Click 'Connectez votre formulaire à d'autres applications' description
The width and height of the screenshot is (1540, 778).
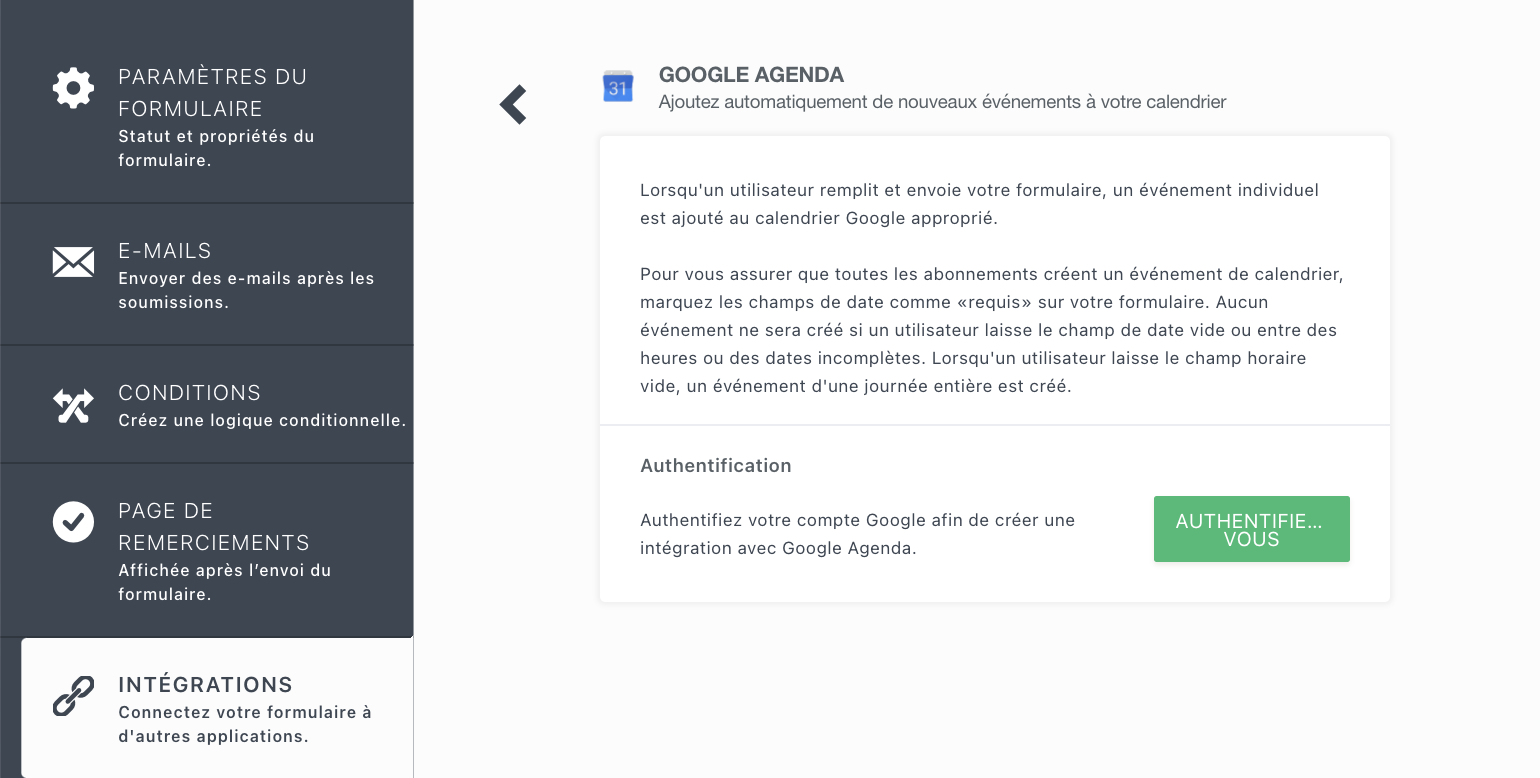pyautogui.click(x=244, y=725)
